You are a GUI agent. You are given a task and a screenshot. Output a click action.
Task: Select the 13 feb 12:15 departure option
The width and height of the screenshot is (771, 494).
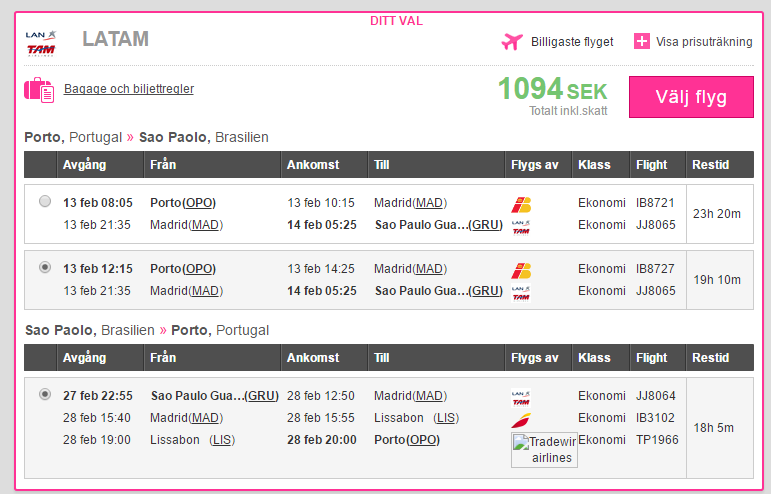pyautogui.click(x=45, y=267)
